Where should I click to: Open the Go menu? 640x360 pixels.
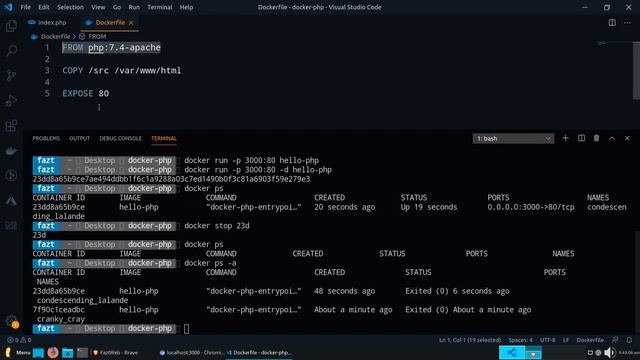[x=117, y=7]
